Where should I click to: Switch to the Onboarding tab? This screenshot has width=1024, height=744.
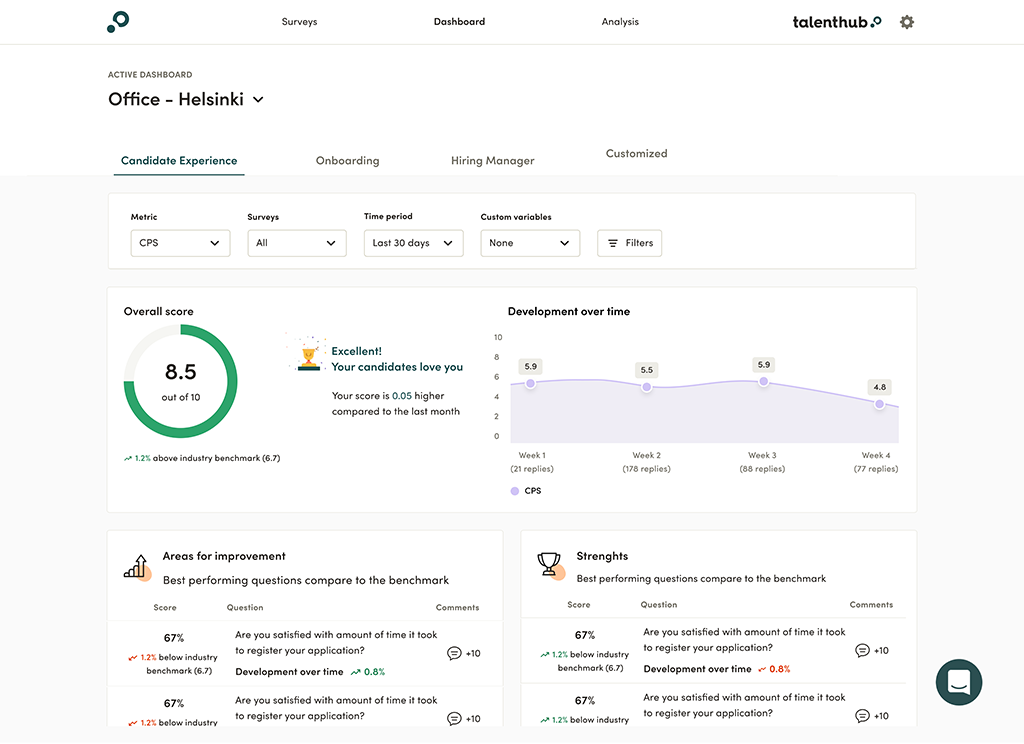(347, 160)
